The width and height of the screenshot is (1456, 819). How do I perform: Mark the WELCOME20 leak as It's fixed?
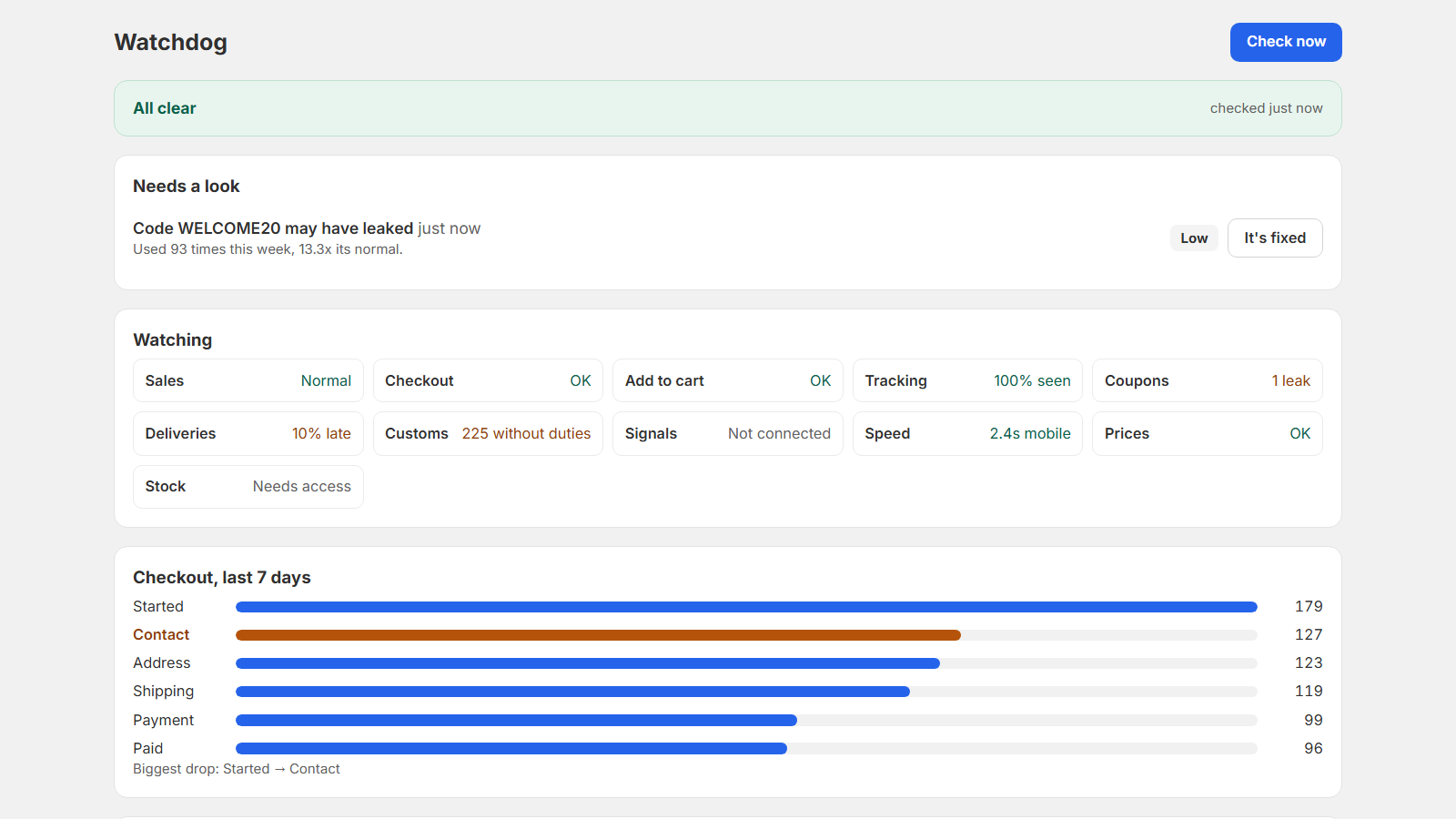click(x=1275, y=238)
